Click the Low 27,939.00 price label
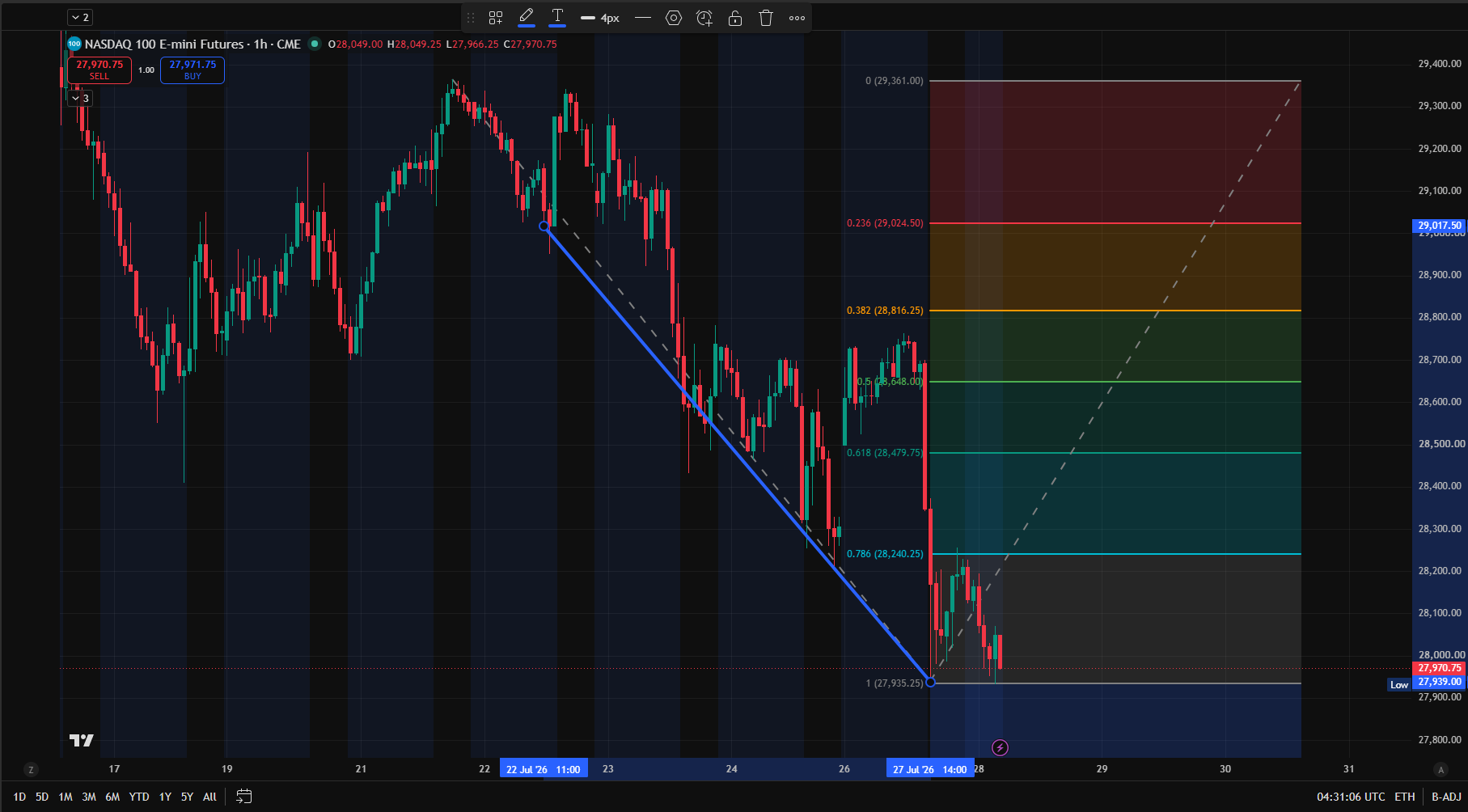The width and height of the screenshot is (1468, 812). pyautogui.click(x=1426, y=683)
